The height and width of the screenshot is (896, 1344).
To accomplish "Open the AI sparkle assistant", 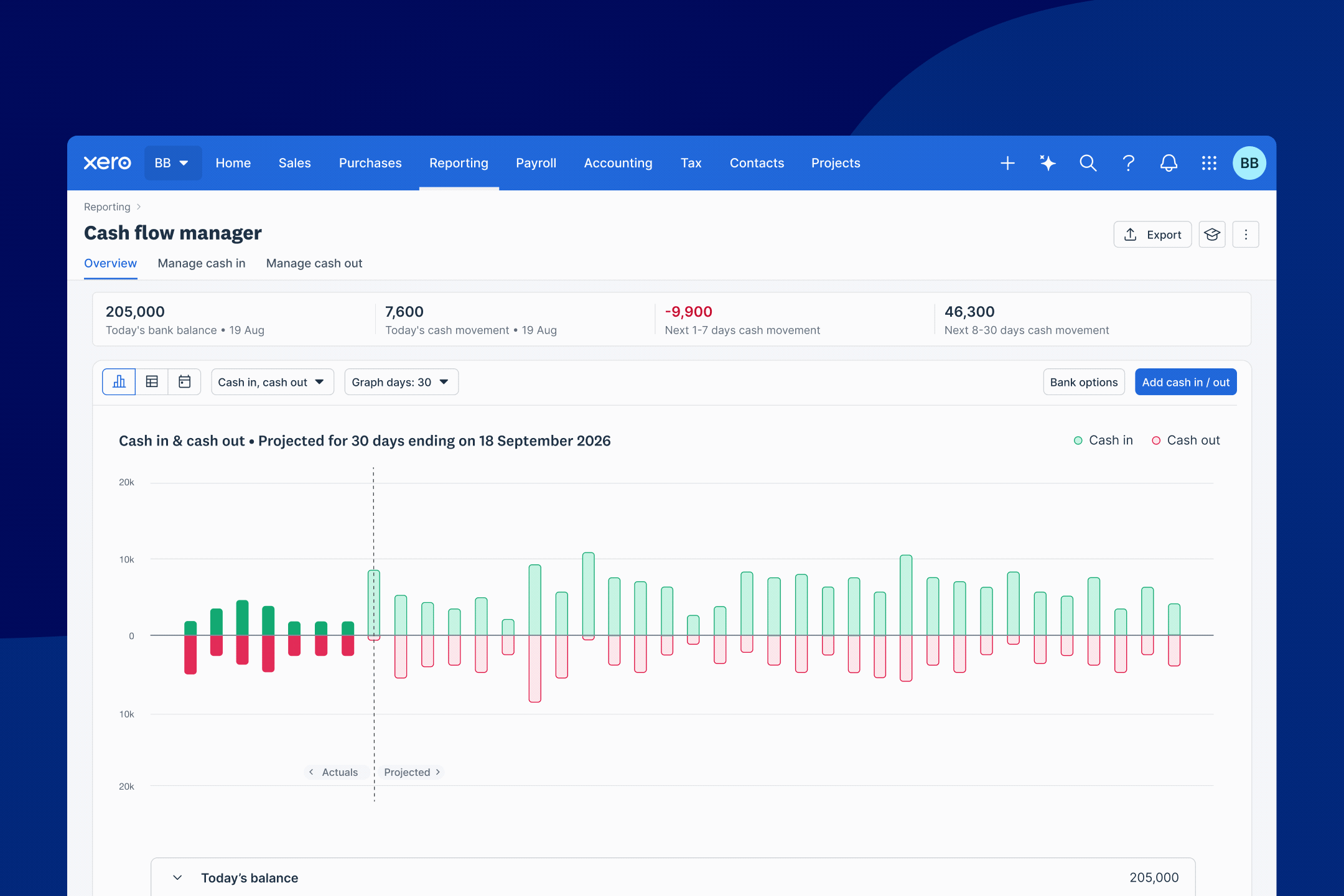I will (x=1048, y=163).
